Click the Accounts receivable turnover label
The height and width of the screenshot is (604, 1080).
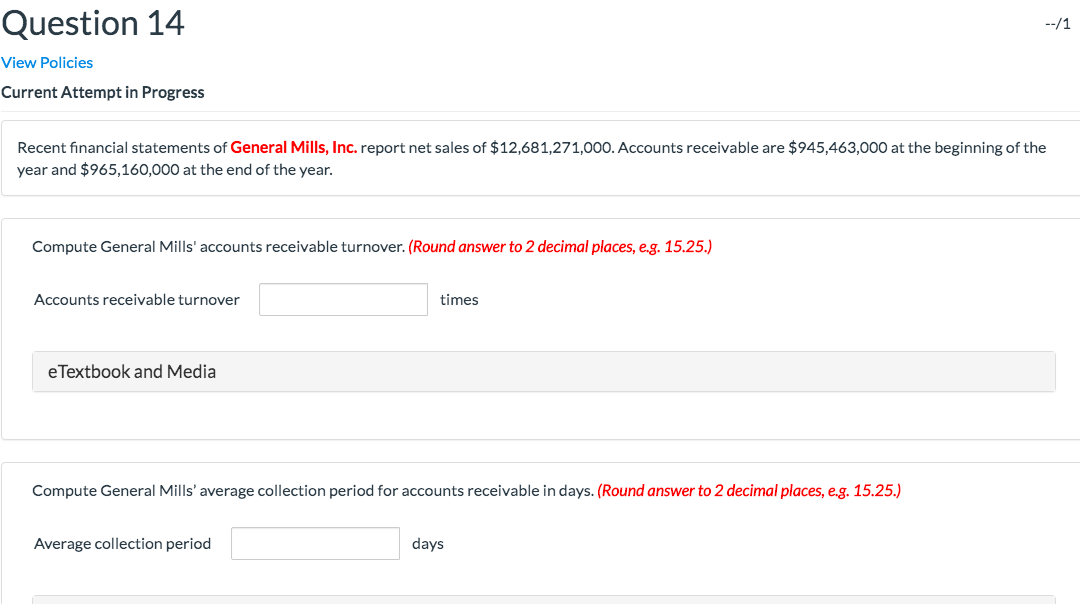click(136, 299)
